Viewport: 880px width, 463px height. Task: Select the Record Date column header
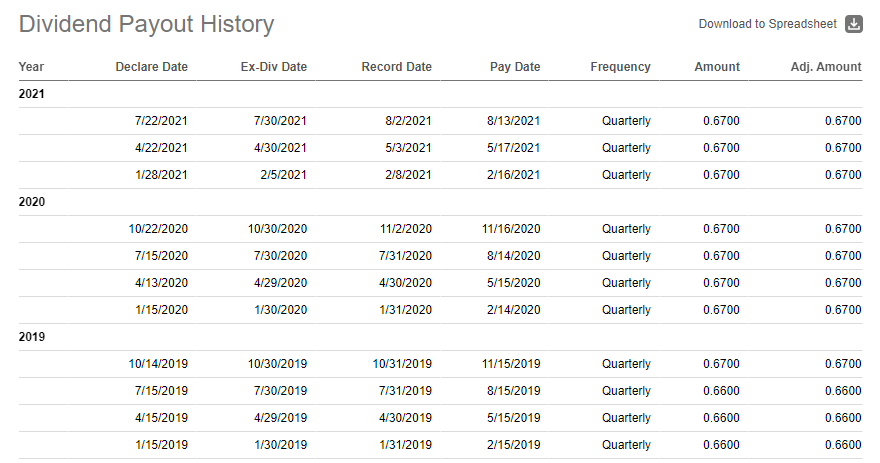396,67
